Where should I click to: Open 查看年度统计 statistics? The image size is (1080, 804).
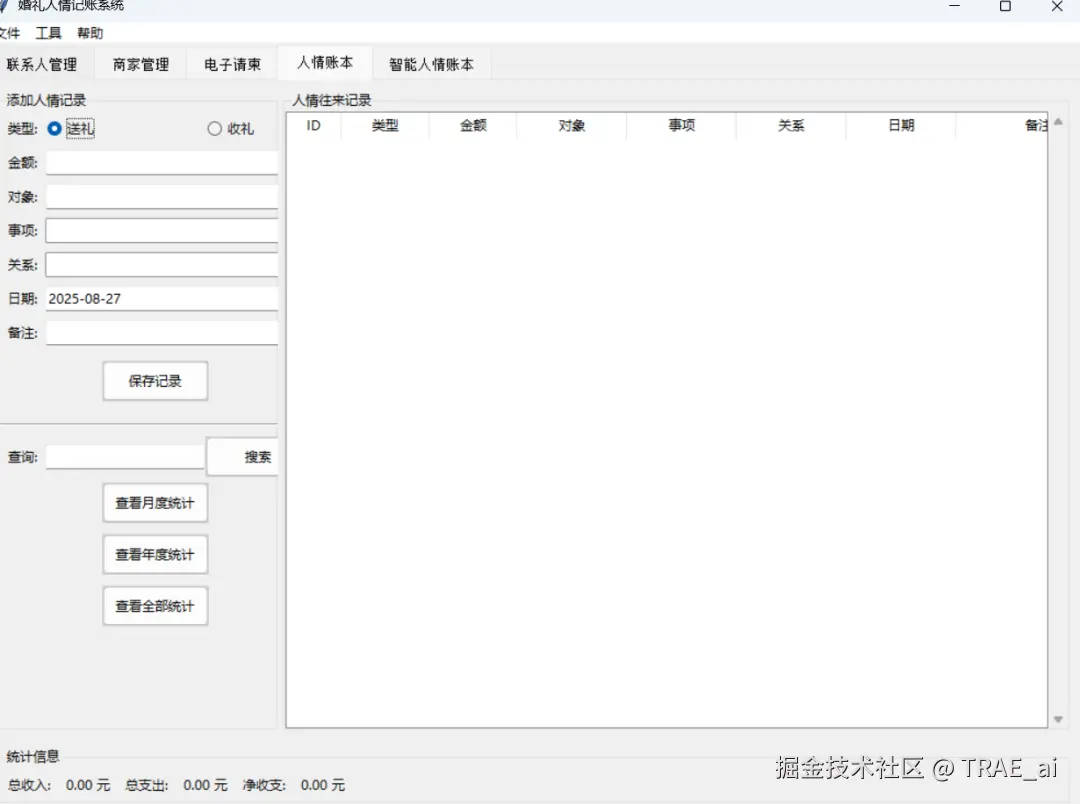pos(155,555)
